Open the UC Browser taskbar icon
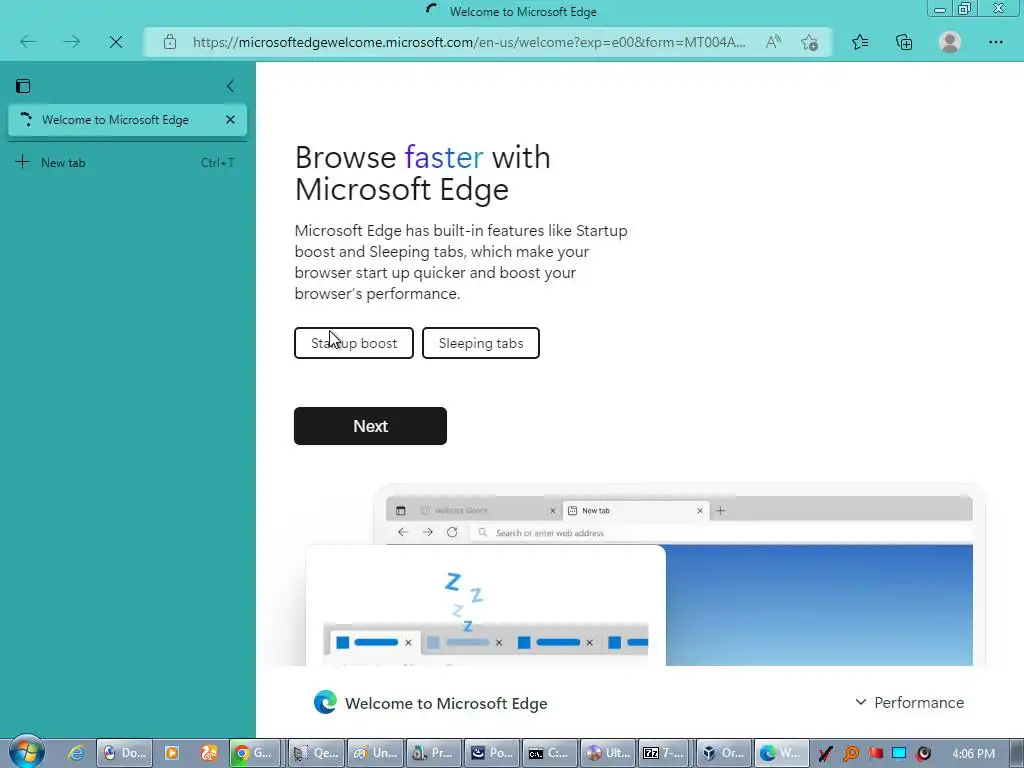Screen dimensions: 1024x768 tap(209, 753)
